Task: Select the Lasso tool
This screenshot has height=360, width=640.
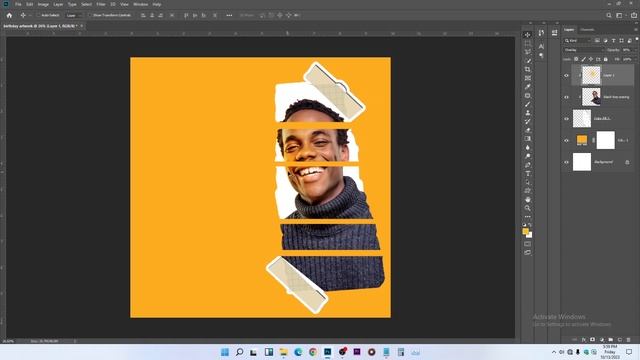Action: point(527,52)
